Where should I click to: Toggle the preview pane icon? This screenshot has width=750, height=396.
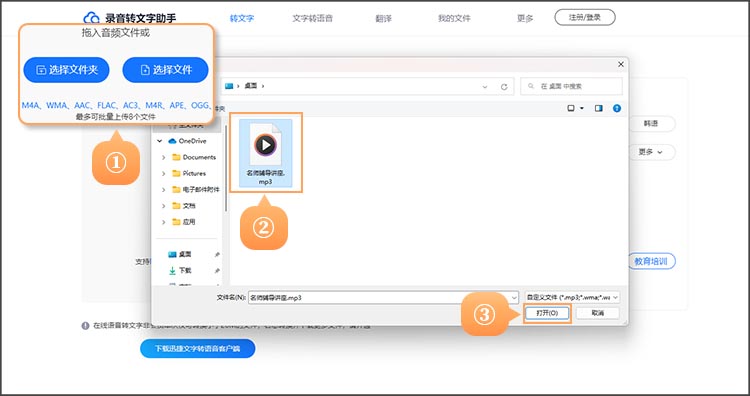[x=598, y=109]
